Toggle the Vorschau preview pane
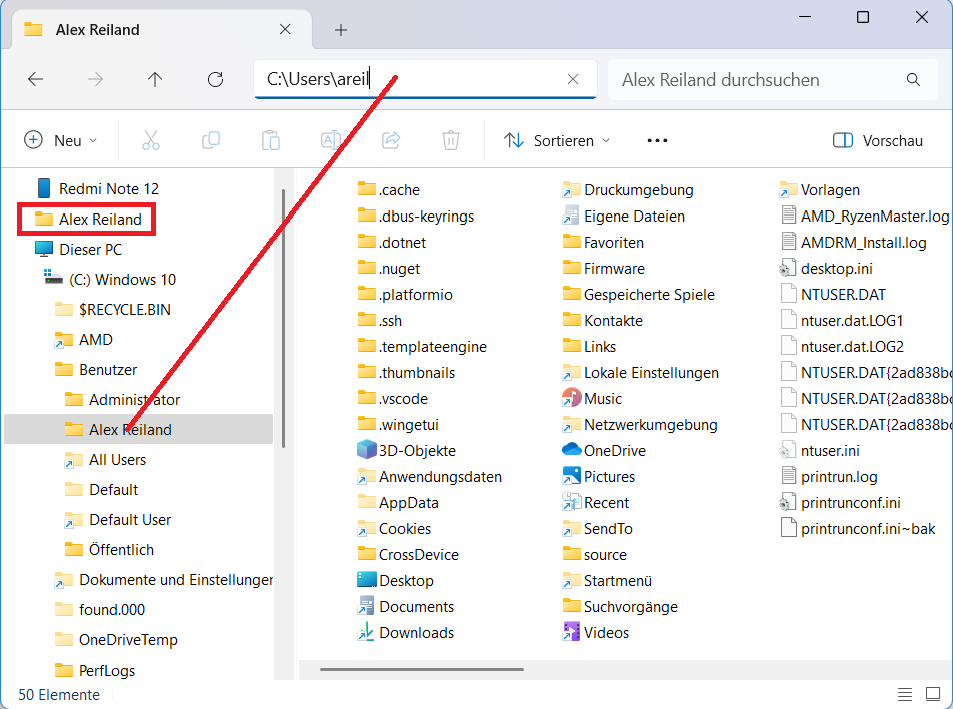Image resolution: width=953 pixels, height=709 pixels. point(878,140)
